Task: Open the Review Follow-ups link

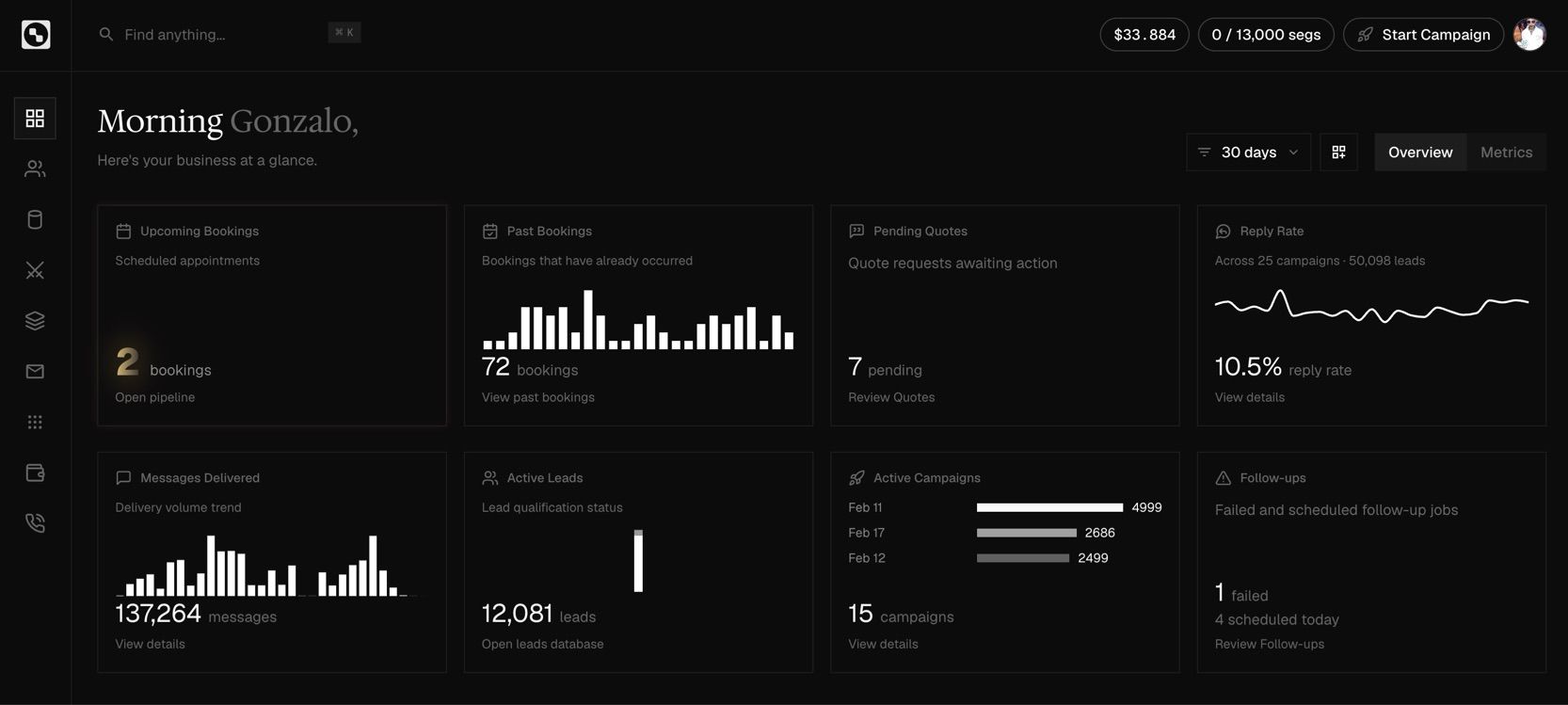Action: (x=1270, y=644)
